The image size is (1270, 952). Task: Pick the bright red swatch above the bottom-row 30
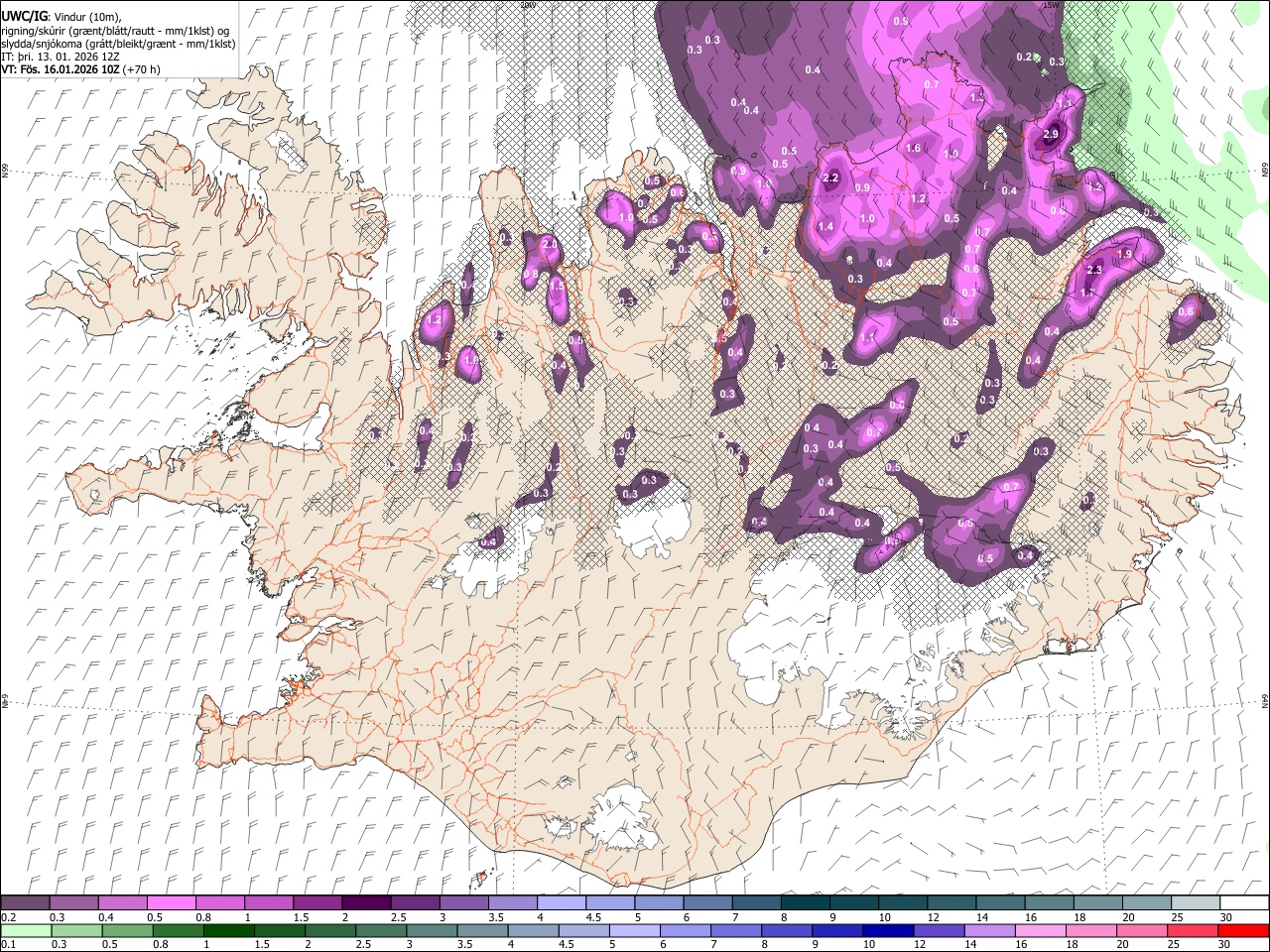[1243, 931]
